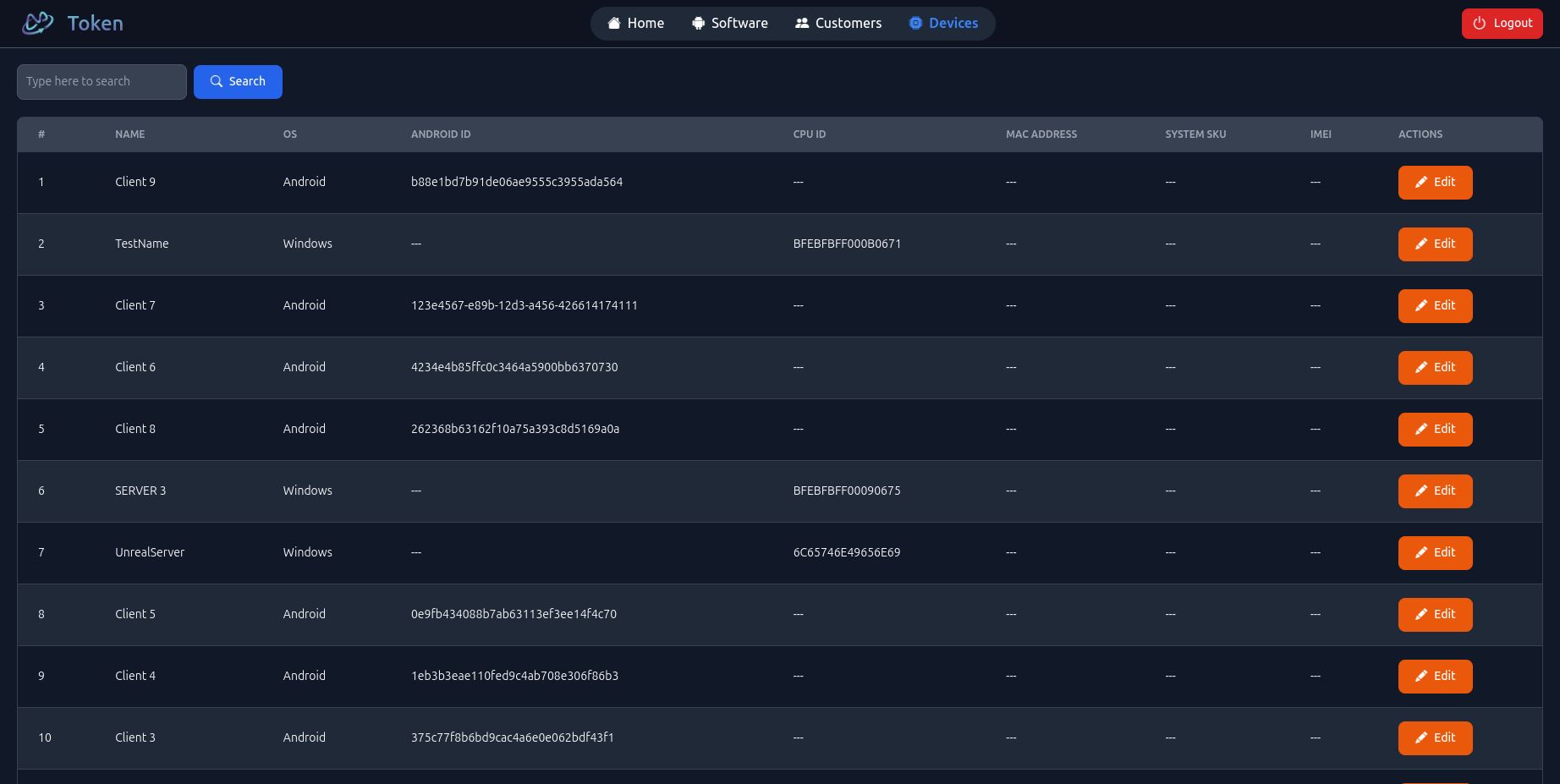Edit the SERVER 3 device

(x=1435, y=491)
